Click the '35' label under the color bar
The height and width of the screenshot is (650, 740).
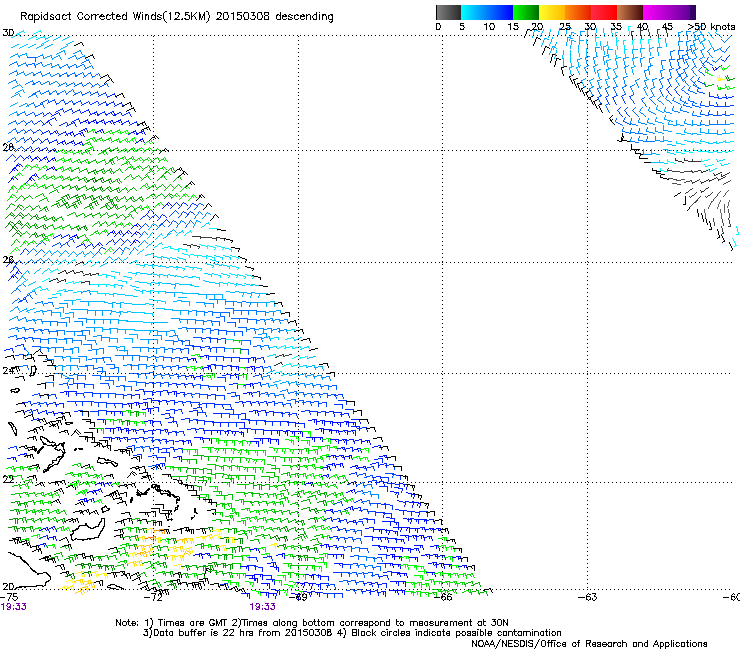pos(616,26)
